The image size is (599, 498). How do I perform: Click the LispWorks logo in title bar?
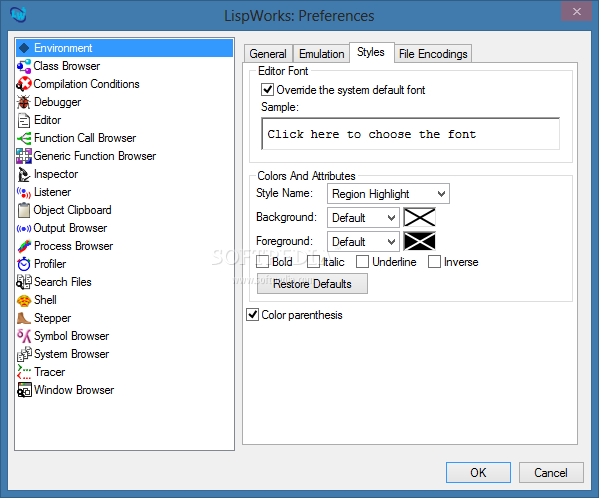point(18,15)
